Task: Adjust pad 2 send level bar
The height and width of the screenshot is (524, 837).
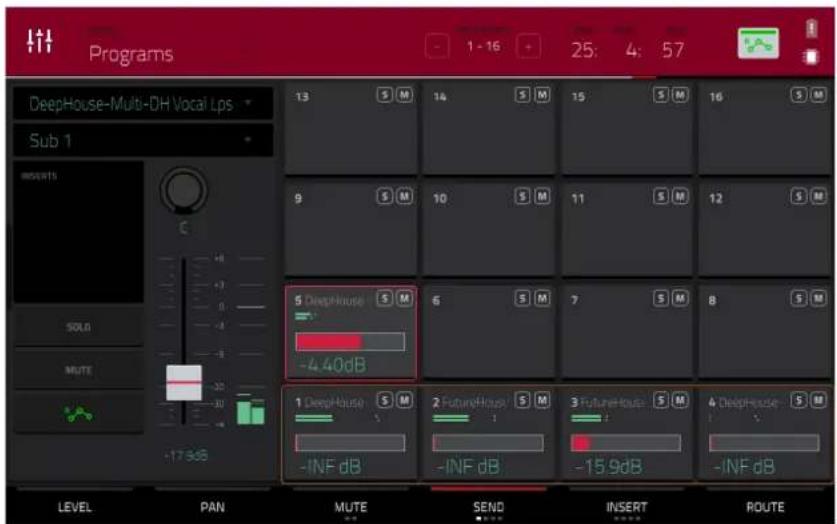Action: pos(488,443)
